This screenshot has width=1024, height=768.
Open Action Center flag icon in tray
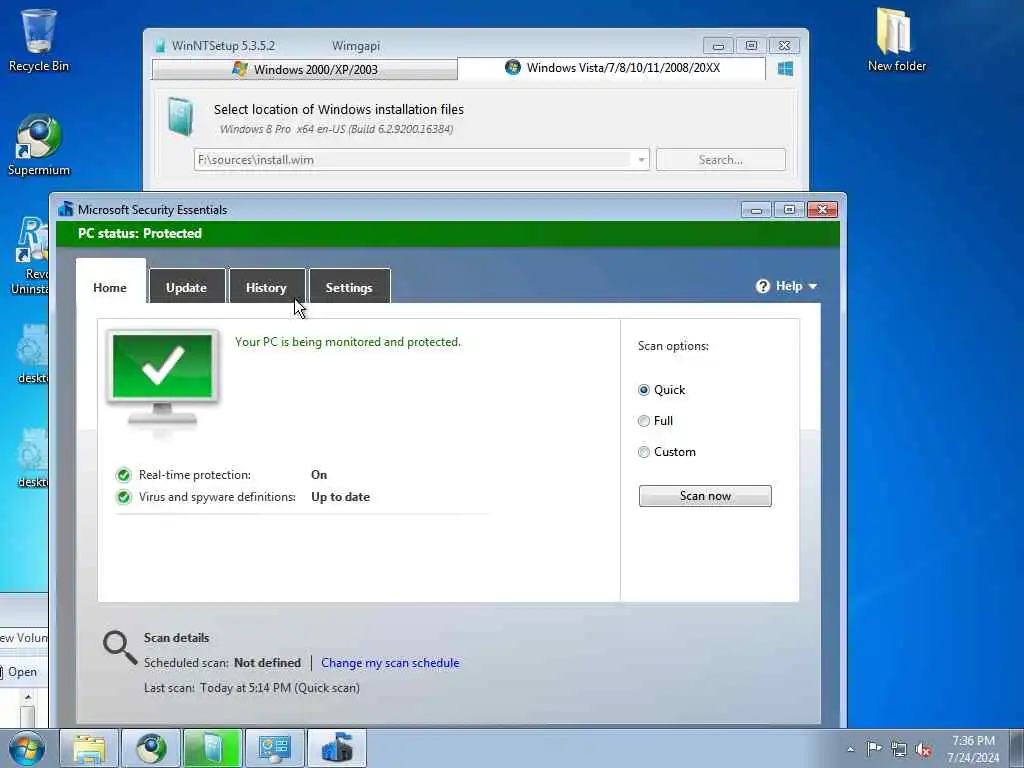click(x=874, y=749)
